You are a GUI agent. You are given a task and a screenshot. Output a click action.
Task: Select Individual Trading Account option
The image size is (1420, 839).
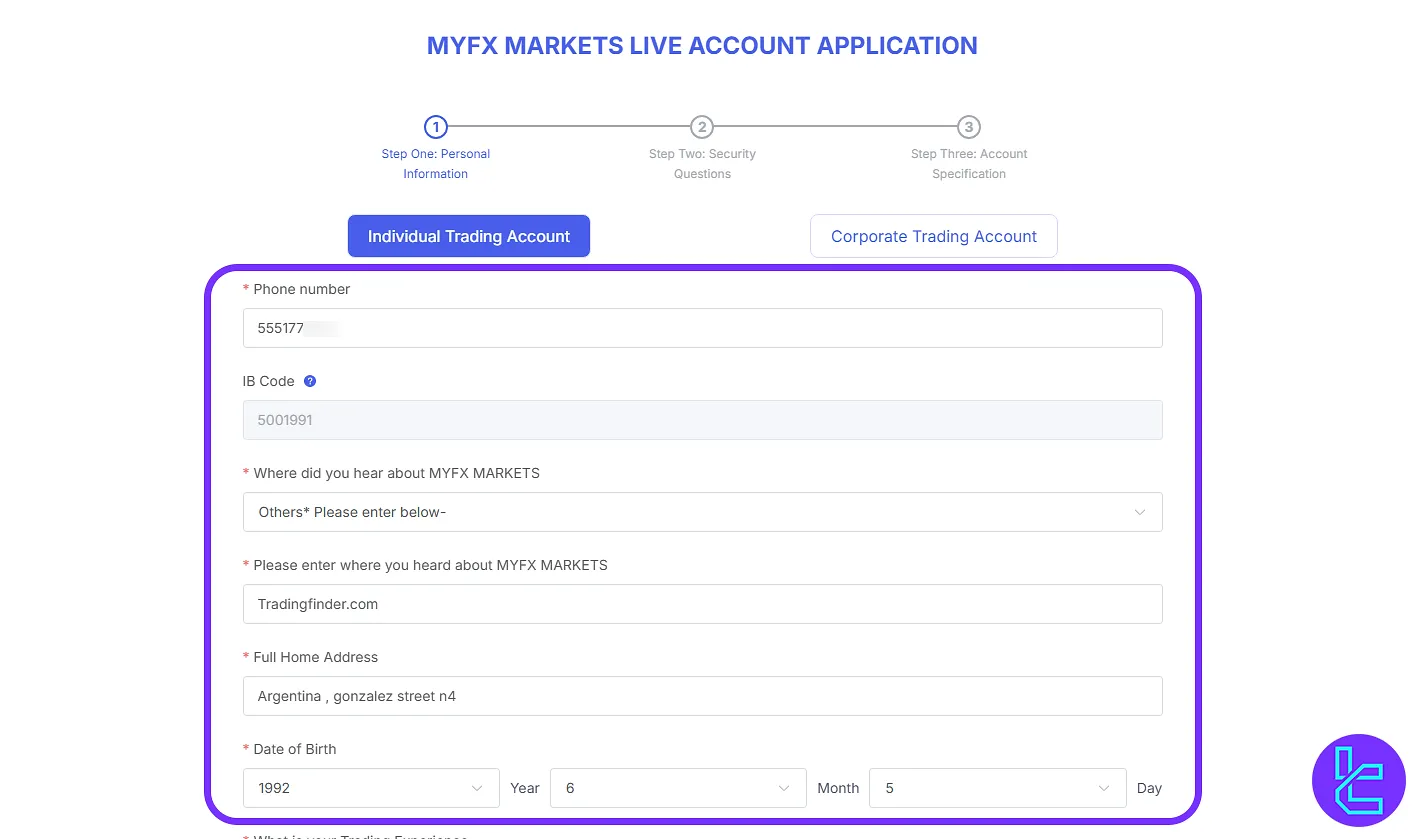(x=468, y=236)
